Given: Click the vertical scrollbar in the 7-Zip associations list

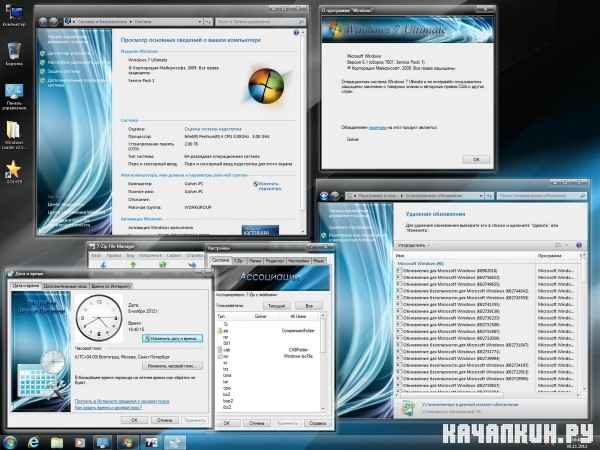Looking at the screenshot, I should [x=323, y=362].
